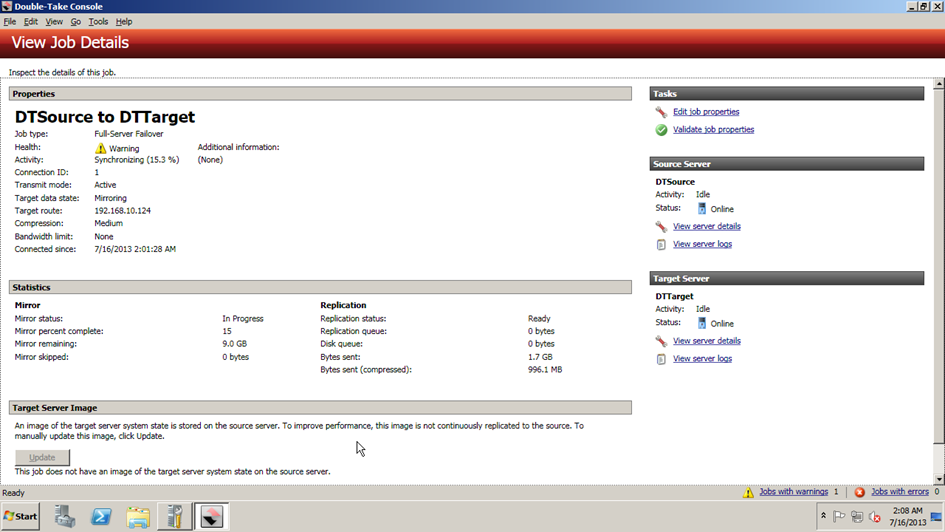Click the Show desktop button in taskbar corner

click(x=936, y=516)
